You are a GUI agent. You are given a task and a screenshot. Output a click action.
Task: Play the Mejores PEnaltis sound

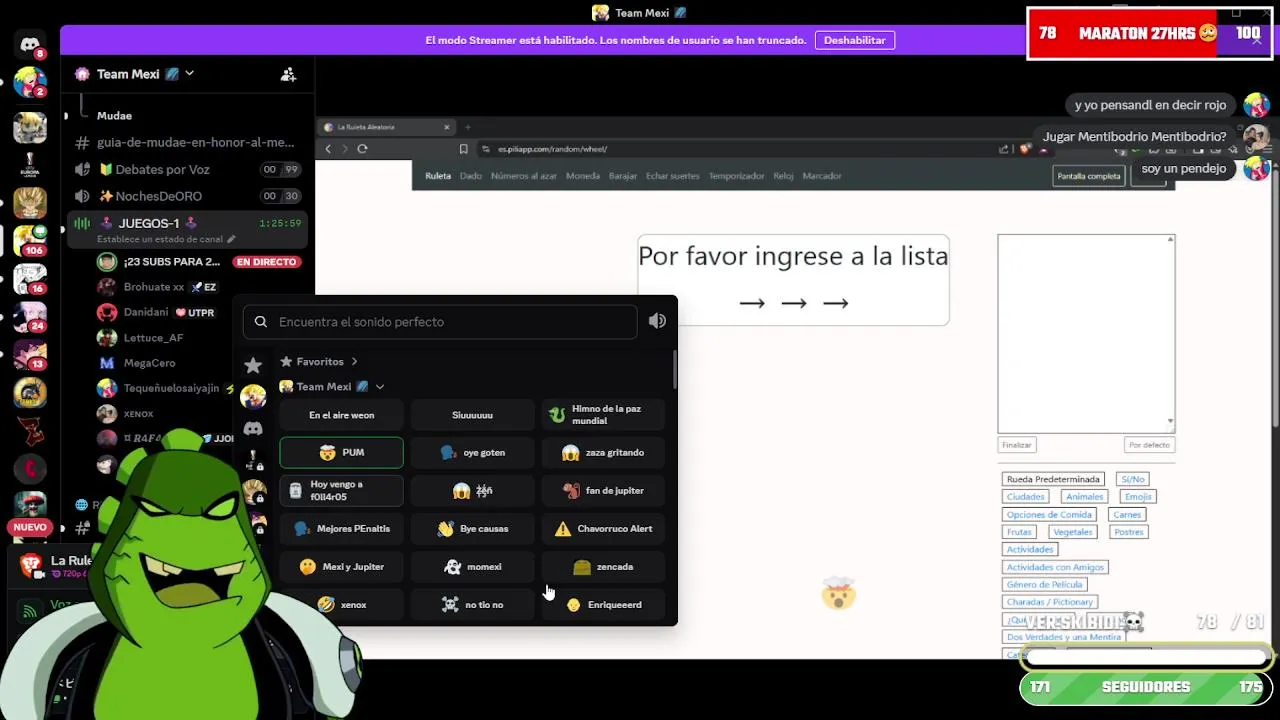(x=341, y=529)
